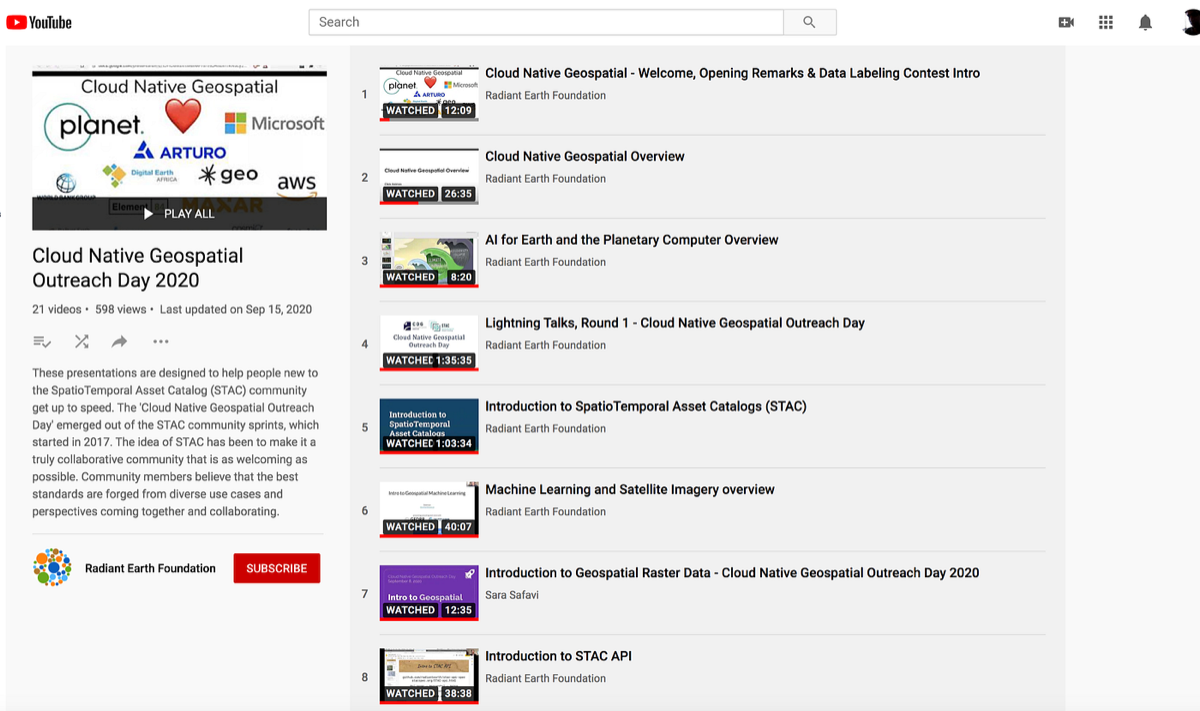Open channel link under Machine Learning video

point(545,512)
